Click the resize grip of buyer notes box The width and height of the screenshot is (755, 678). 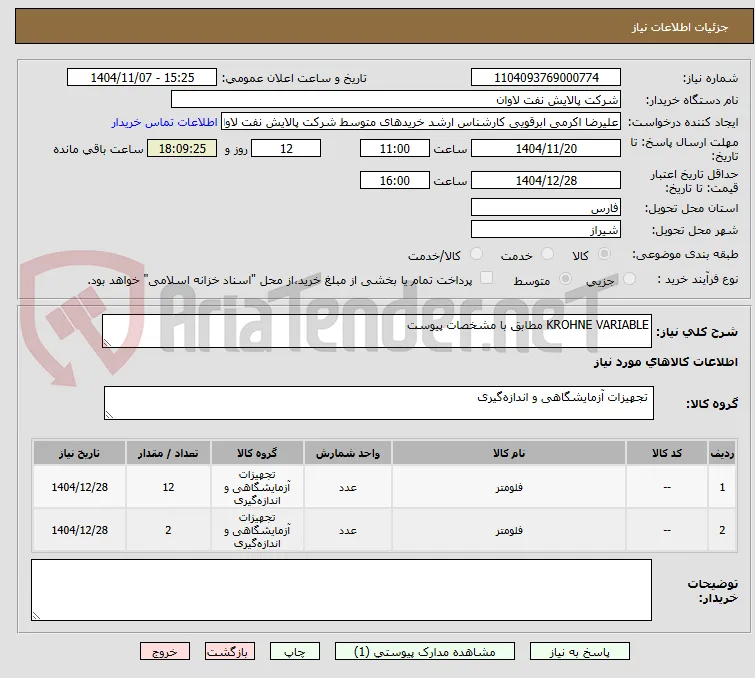click(x=36, y=615)
